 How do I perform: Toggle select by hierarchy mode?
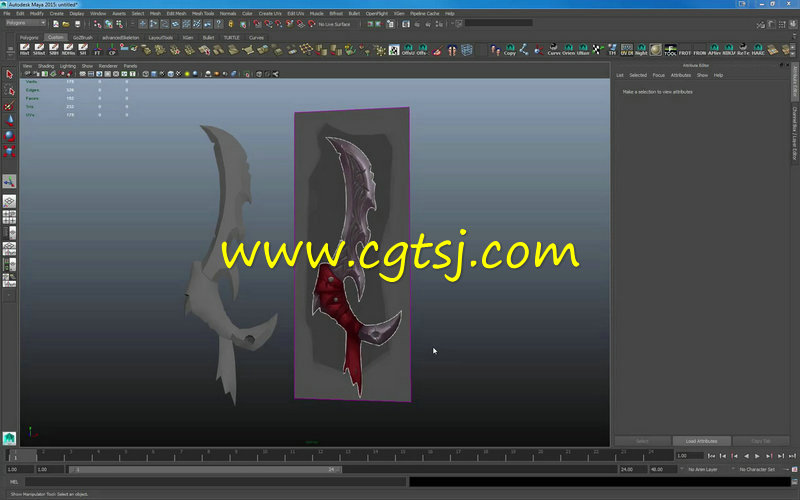pyautogui.click(x=97, y=24)
